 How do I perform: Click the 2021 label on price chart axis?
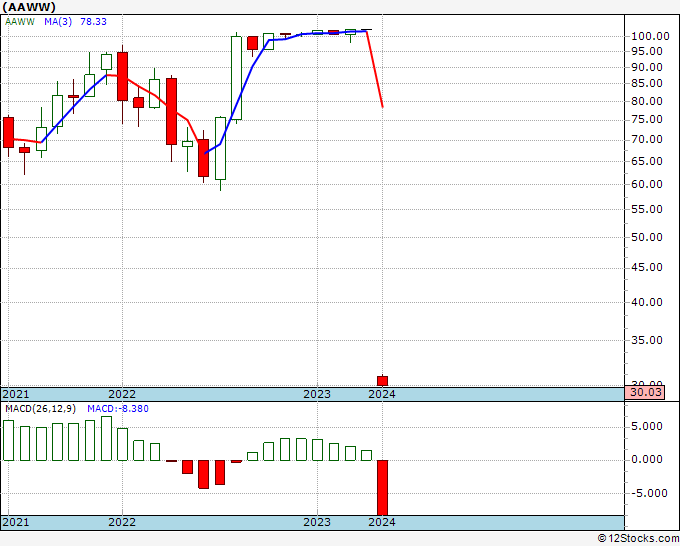pos(16,394)
